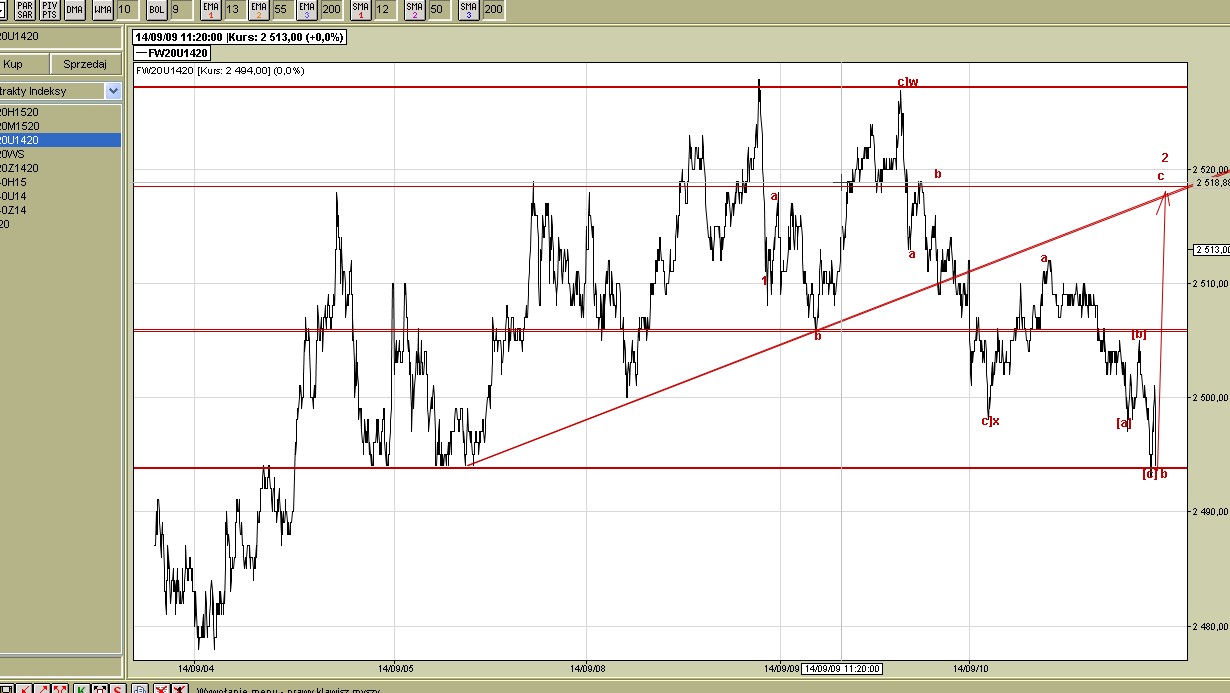Select the 20Z1420 contract in the list
This screenshot has width=1230, height=693.
(x=60, y=168)
